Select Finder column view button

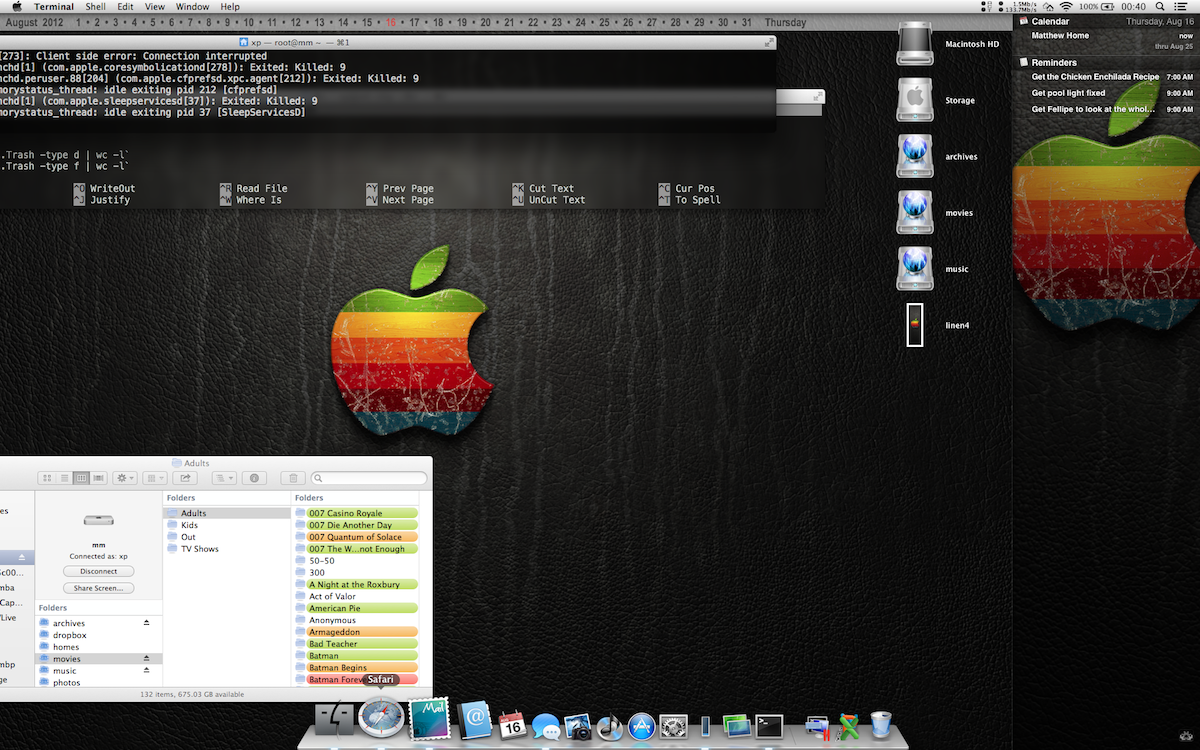coord(82,479)
